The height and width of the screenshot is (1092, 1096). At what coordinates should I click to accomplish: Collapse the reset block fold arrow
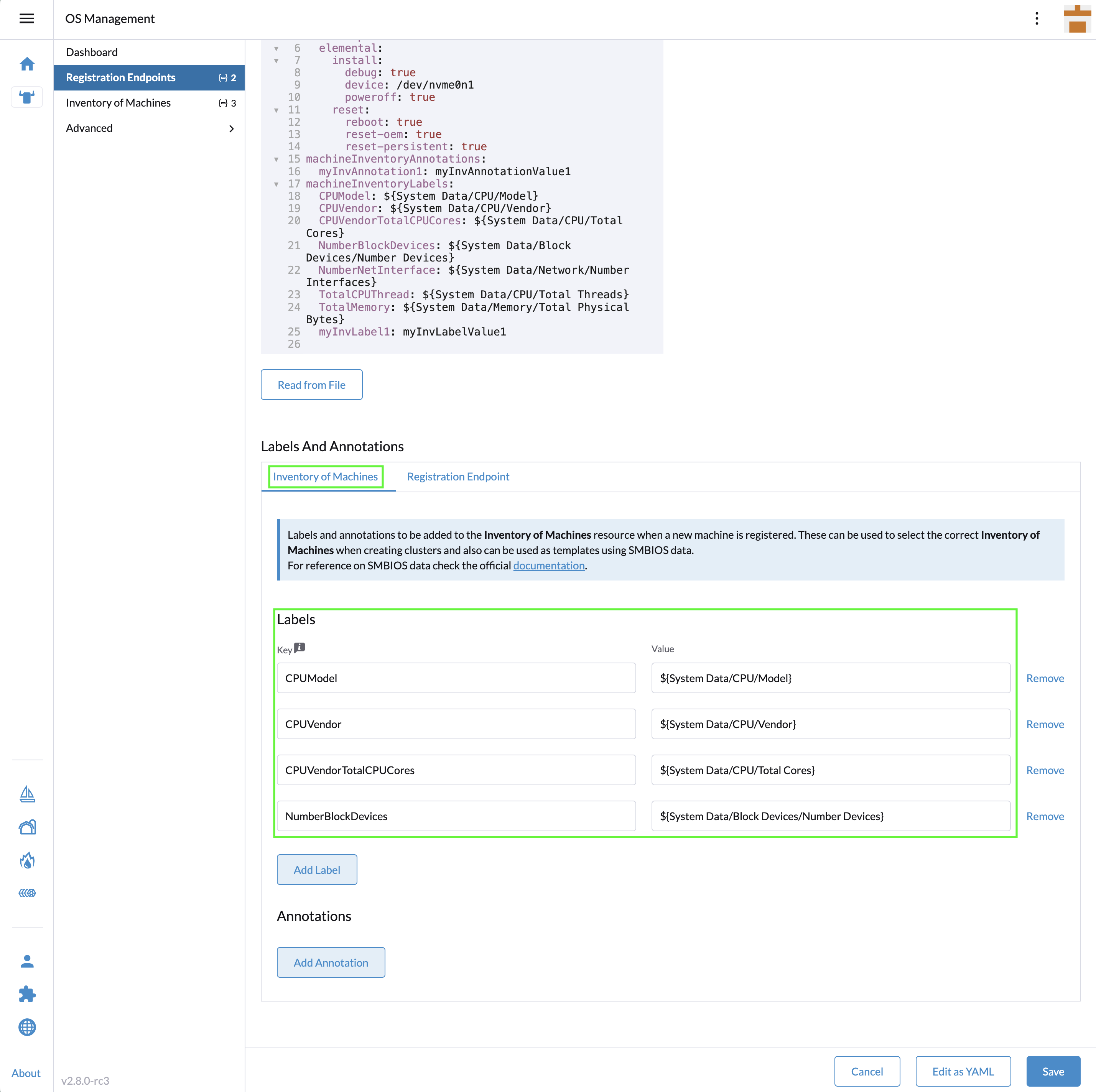[276, 110]
